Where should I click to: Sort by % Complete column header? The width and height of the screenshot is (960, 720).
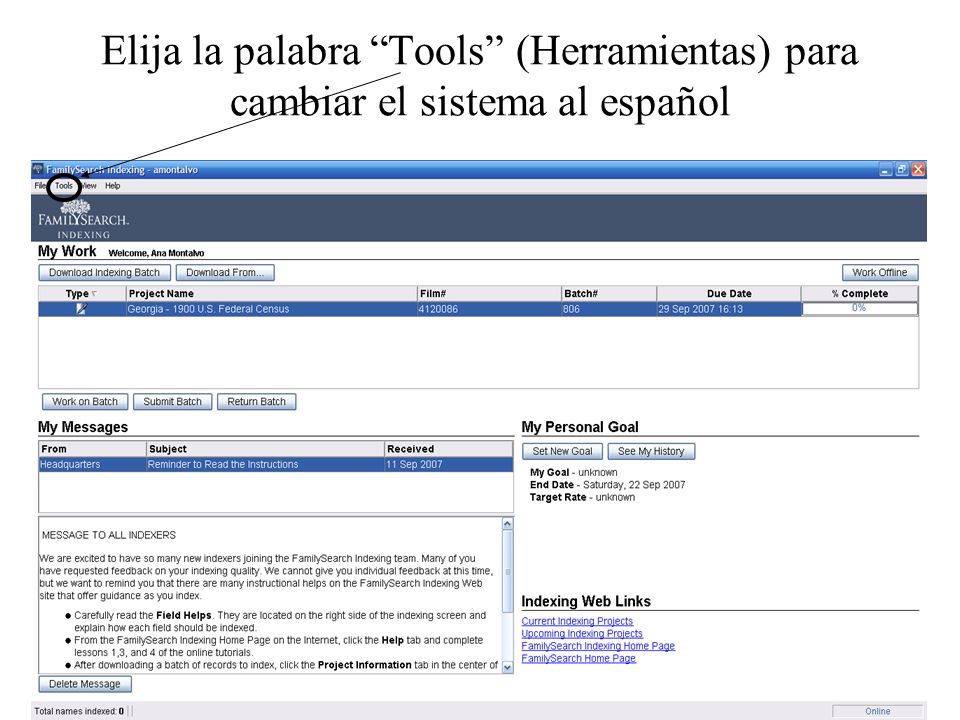pyautogui.click(x=860, y=294)
